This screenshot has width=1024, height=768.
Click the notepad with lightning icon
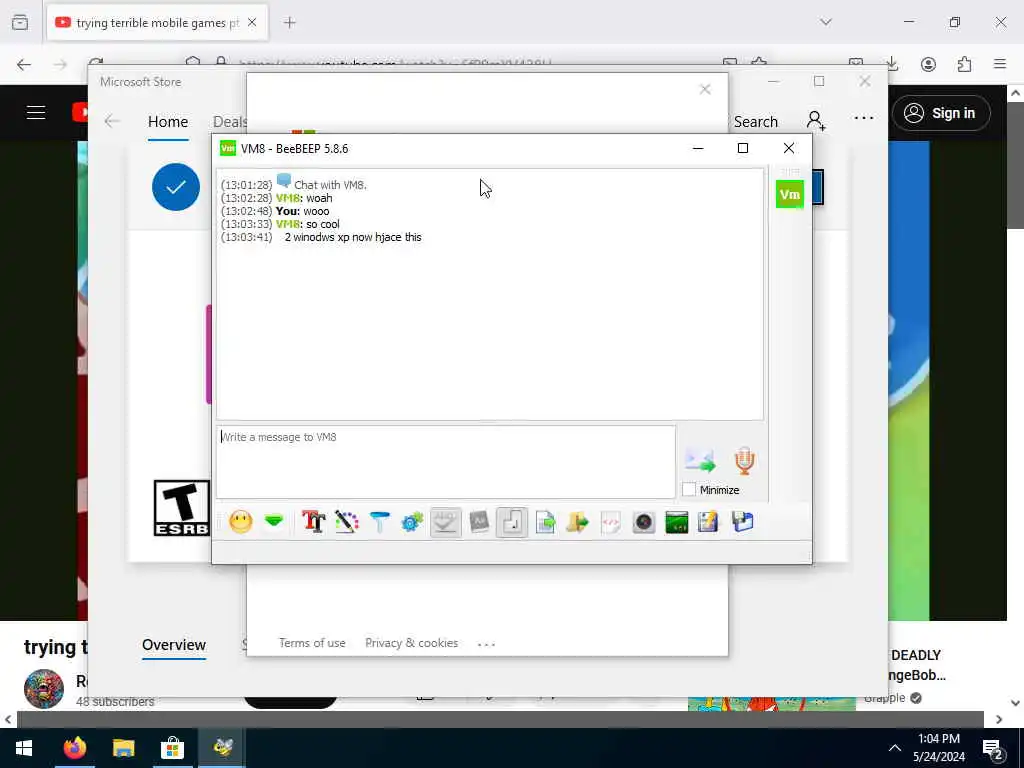click(709, 522)
